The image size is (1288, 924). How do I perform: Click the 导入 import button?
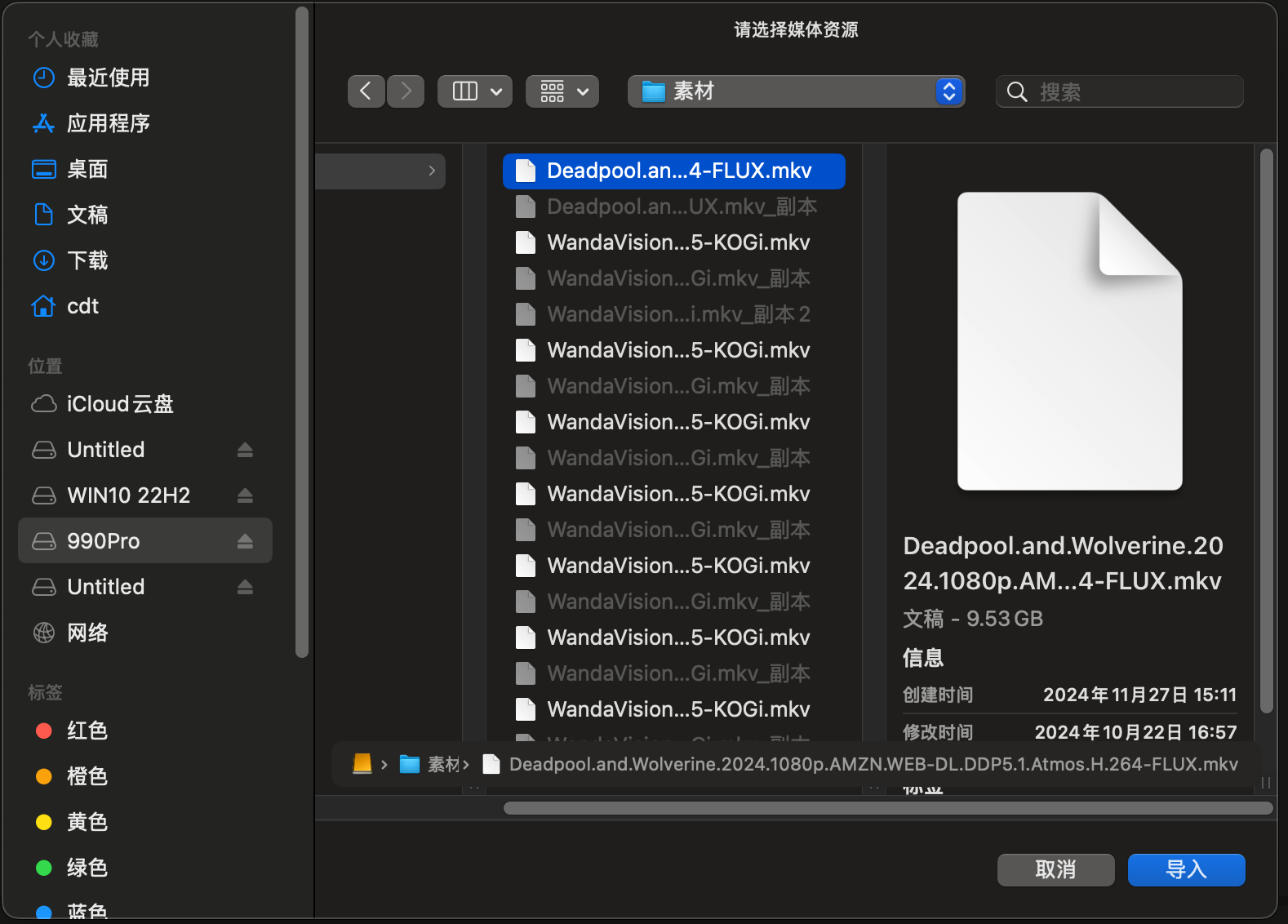tap(1186, 870)
